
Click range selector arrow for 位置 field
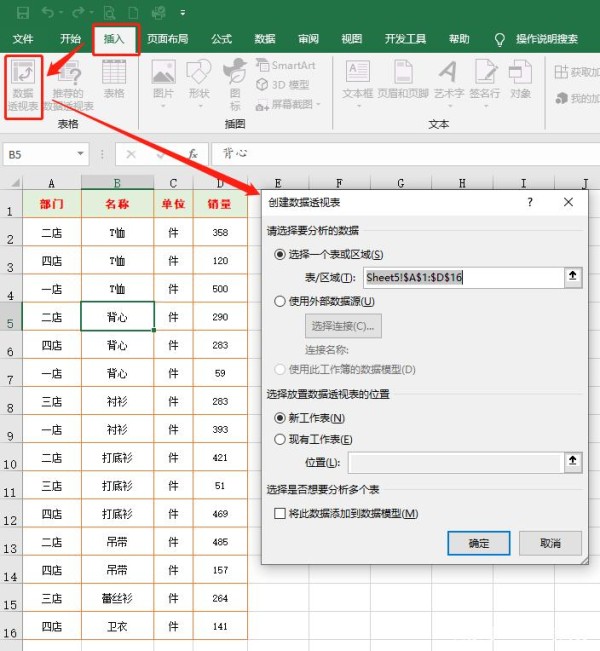[573, 462]
